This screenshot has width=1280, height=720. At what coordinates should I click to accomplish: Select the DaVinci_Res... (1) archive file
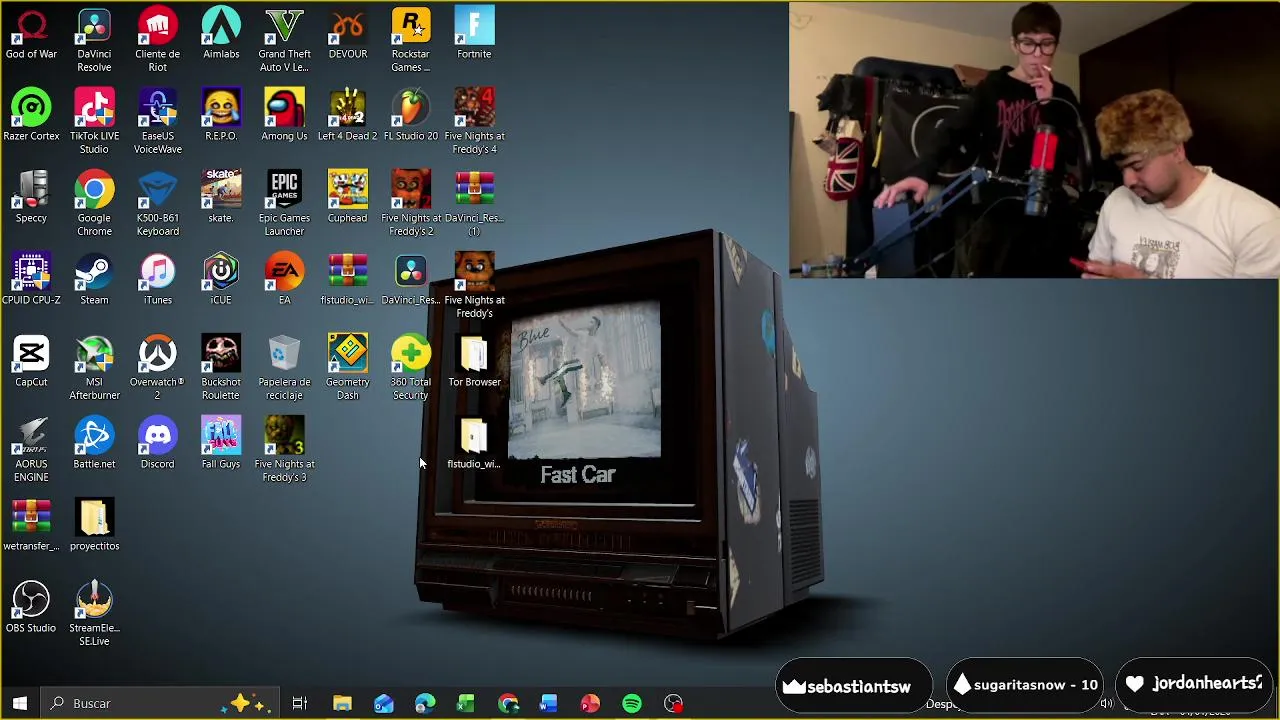pos(474,204)
